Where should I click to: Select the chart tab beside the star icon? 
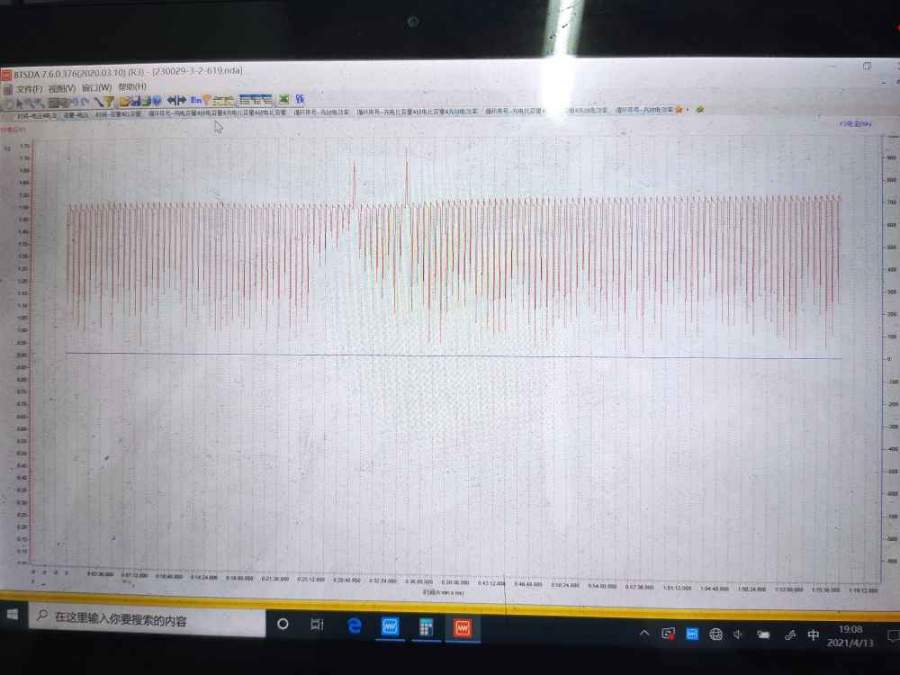click(644, 110)
